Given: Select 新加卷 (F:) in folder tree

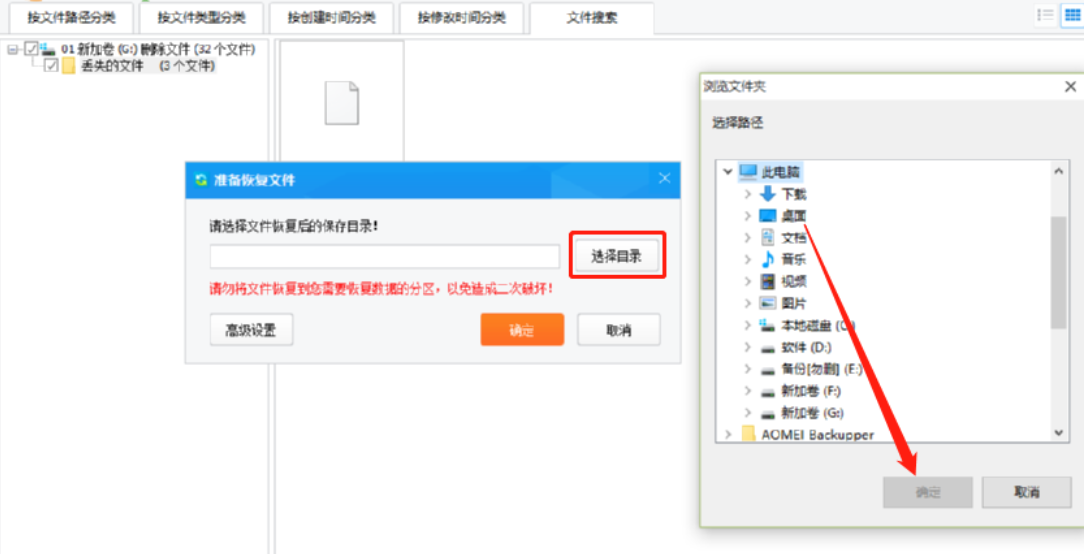Looking at the screenshot, I should click(811, 391).
